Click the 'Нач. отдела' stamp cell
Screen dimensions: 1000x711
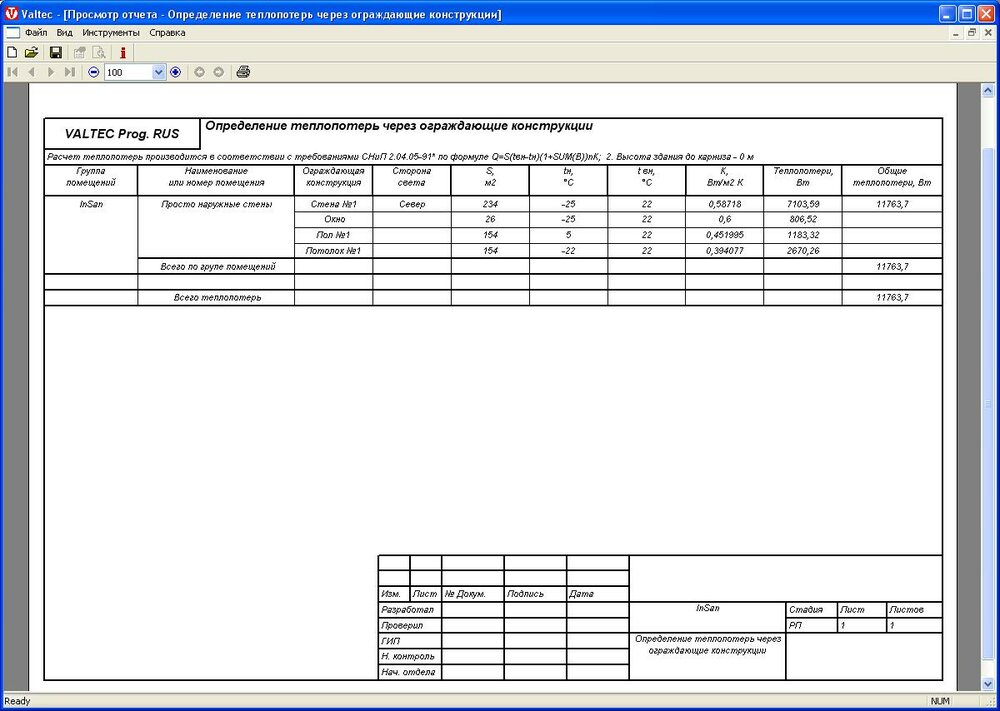[x=409, y=672]
